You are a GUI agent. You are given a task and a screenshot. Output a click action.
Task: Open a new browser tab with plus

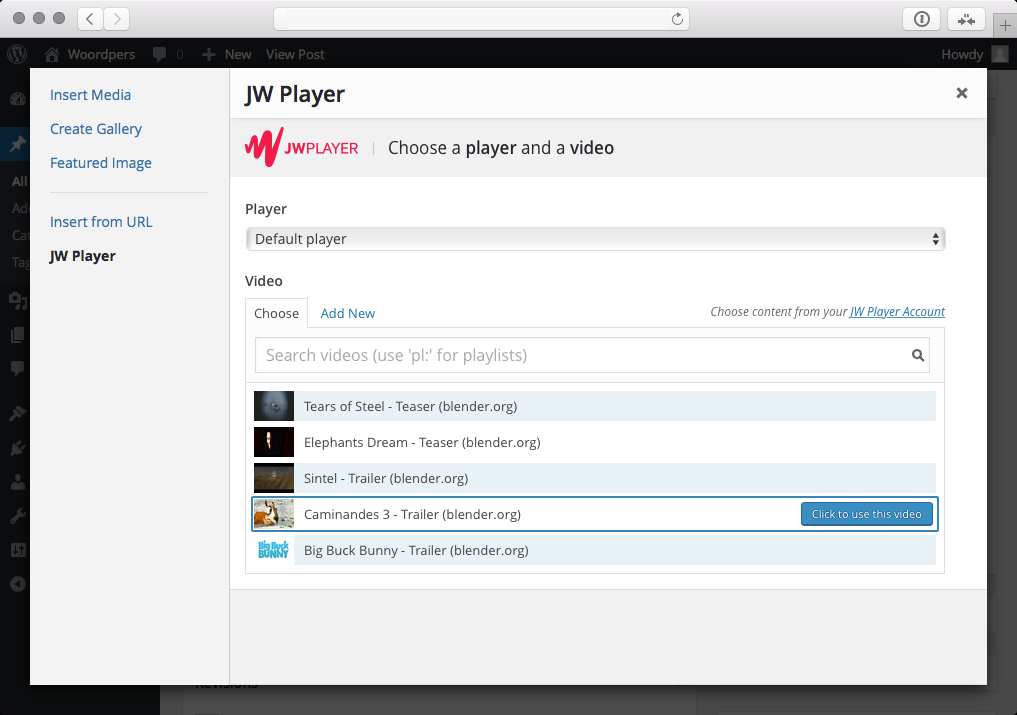(x=1005, y=26)
